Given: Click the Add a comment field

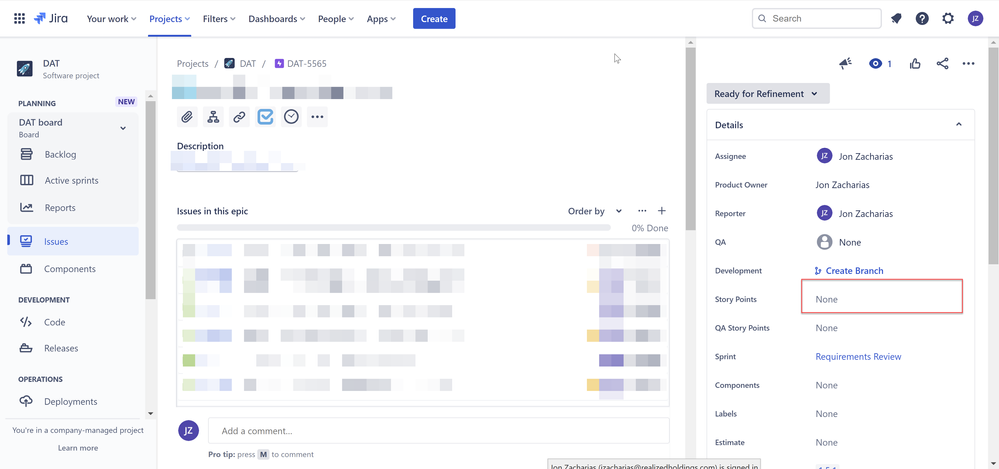Looking at the screenshot, I should point(438,431).
